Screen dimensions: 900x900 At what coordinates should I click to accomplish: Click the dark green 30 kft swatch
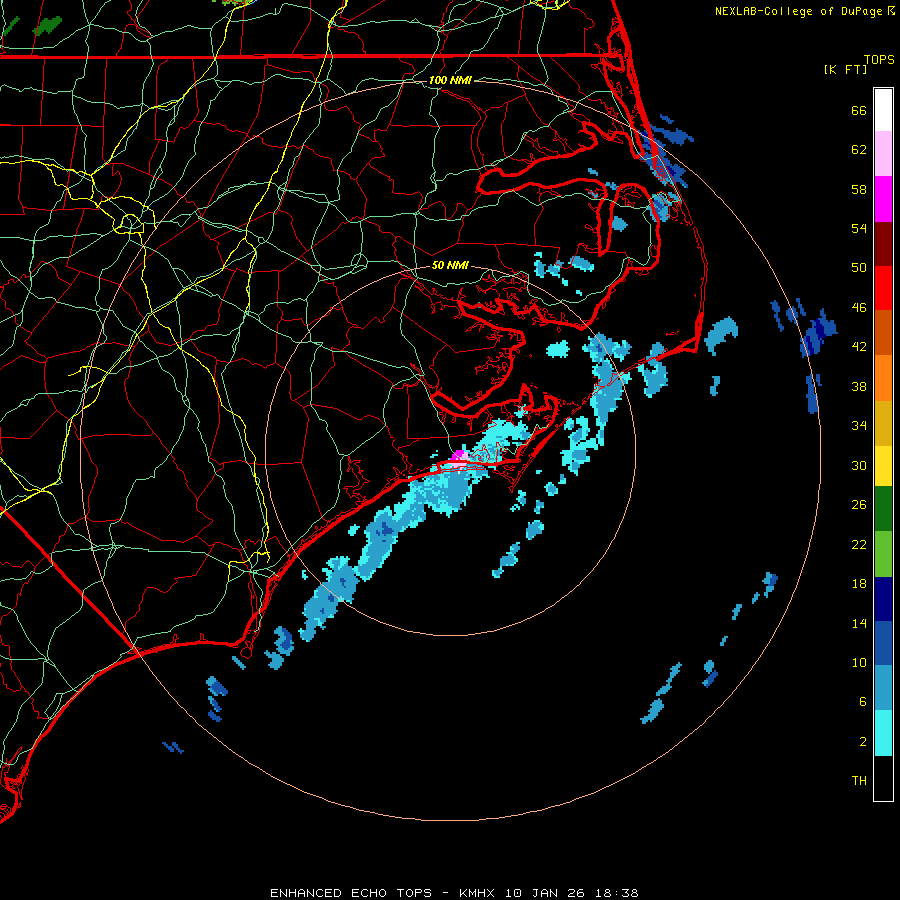tap(883, 509)
